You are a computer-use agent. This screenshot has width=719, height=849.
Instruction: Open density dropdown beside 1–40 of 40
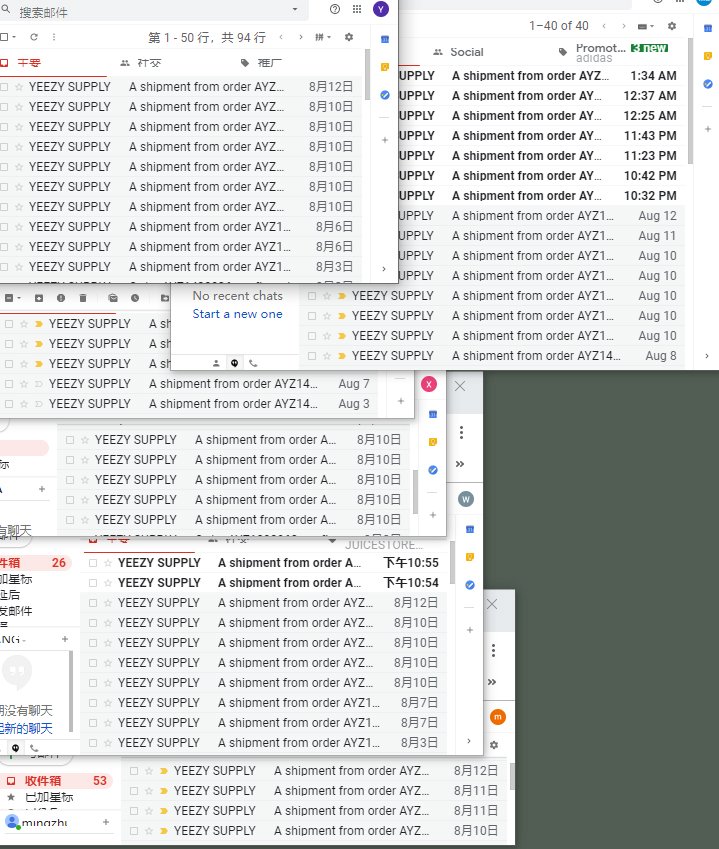coord(645,26)
